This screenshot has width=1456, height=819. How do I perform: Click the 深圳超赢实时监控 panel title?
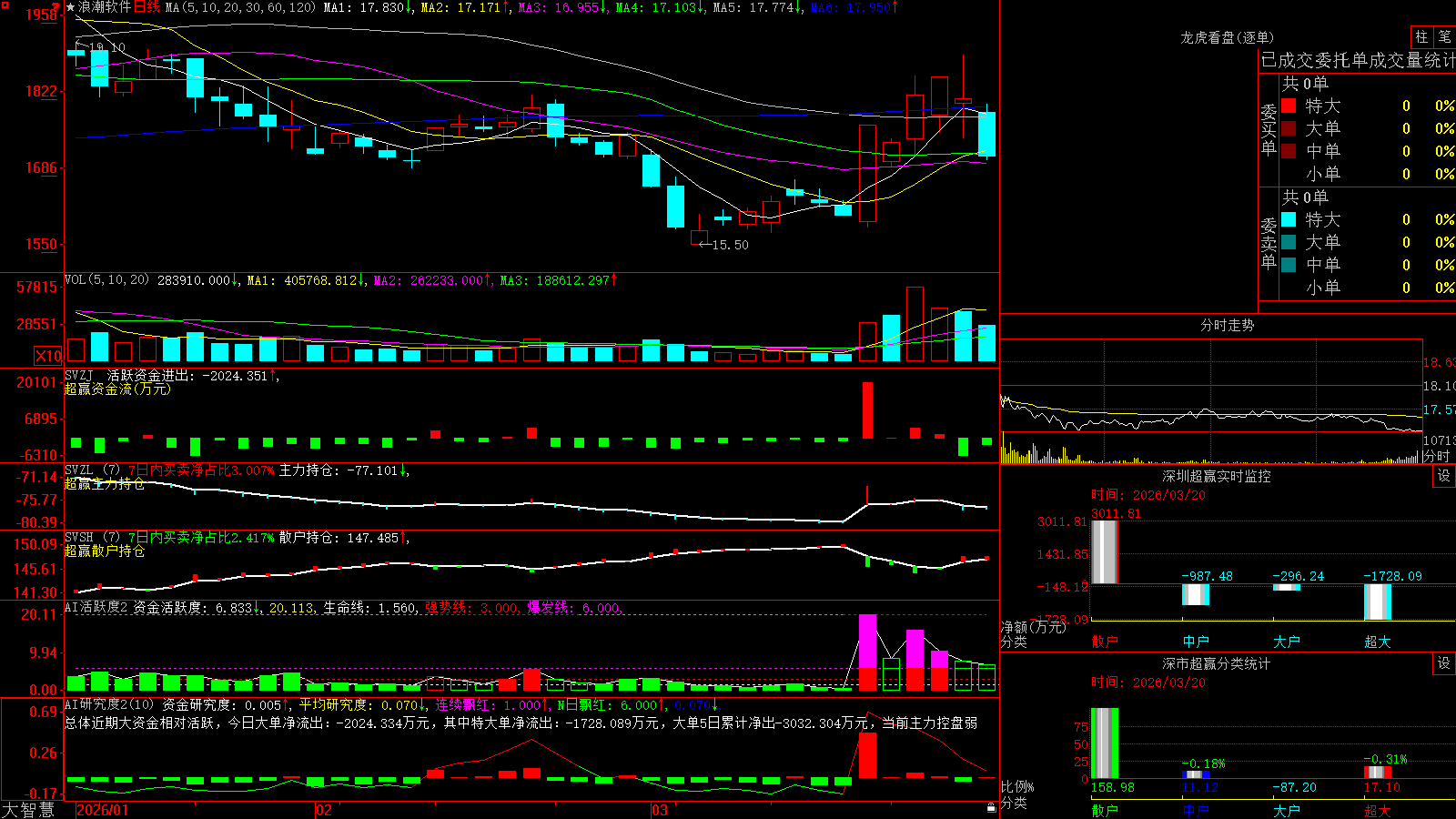[1216, 476]
